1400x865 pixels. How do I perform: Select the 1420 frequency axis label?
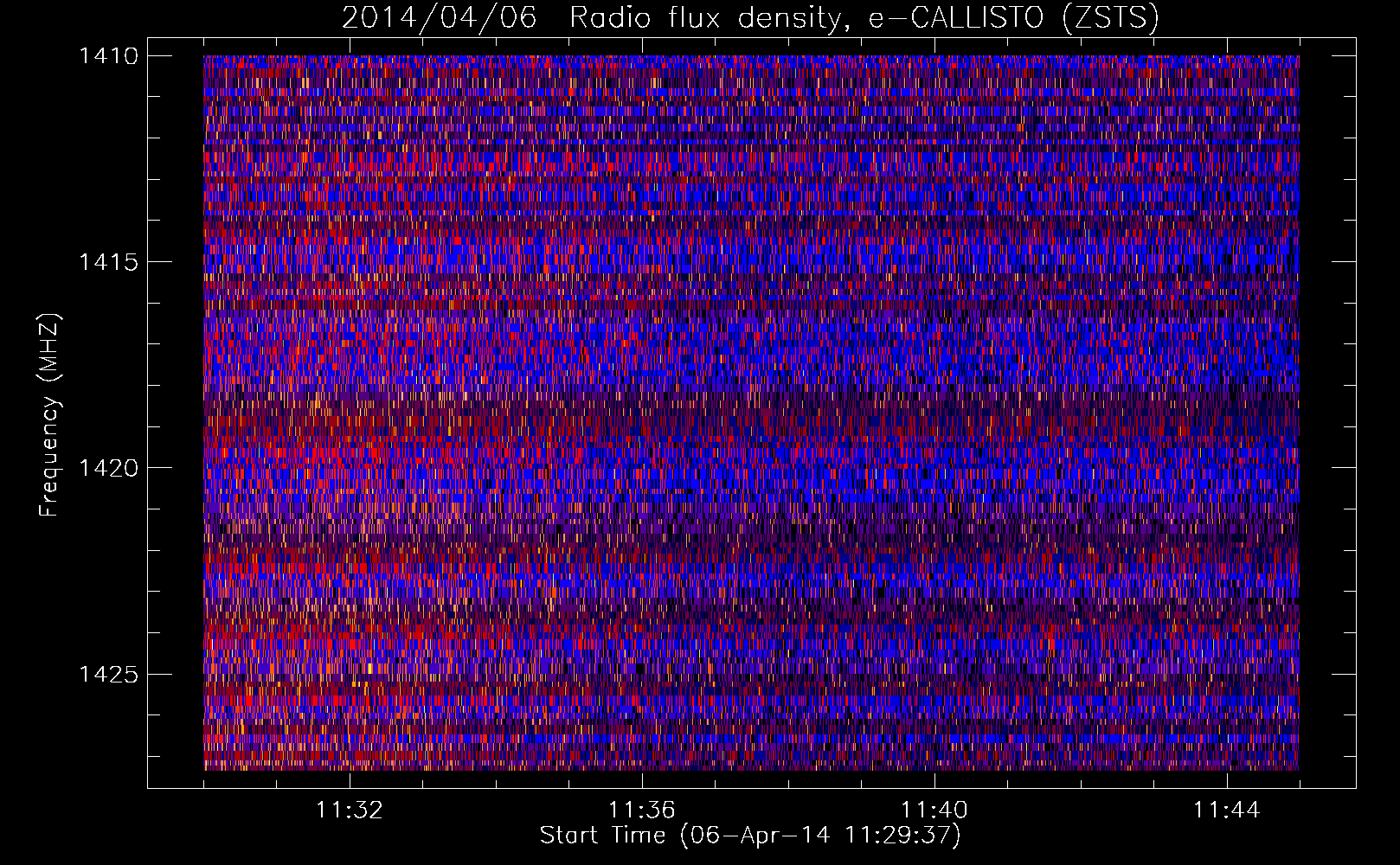click(x=108, y=468)
